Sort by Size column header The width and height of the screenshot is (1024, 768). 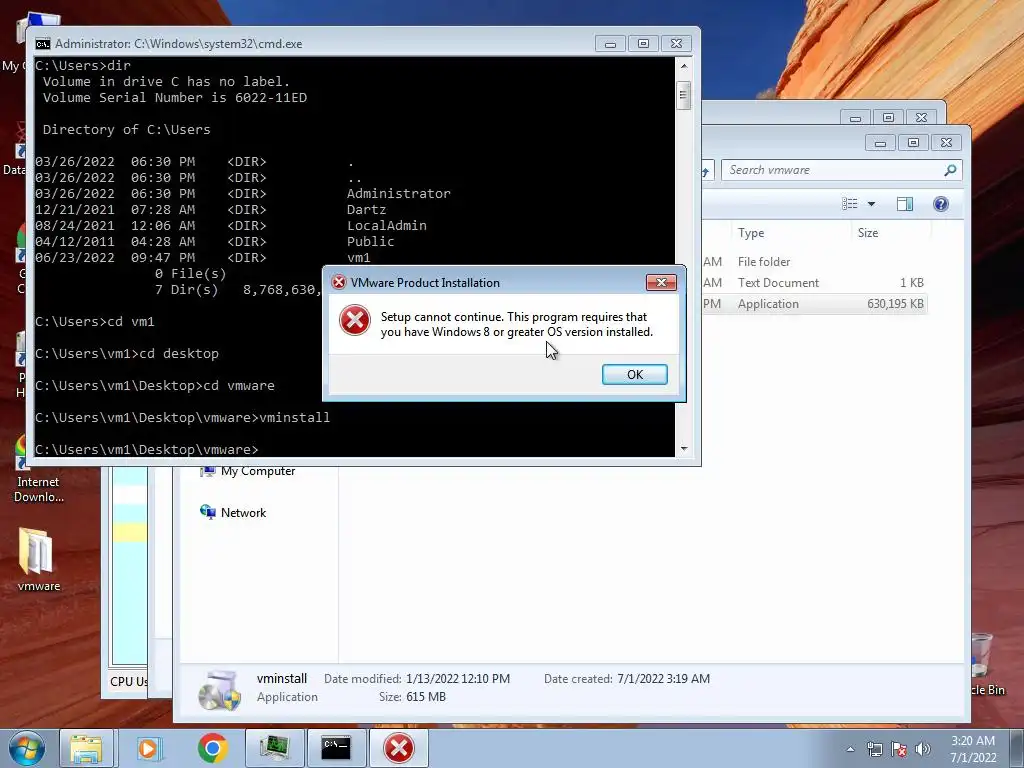point(868,232)
